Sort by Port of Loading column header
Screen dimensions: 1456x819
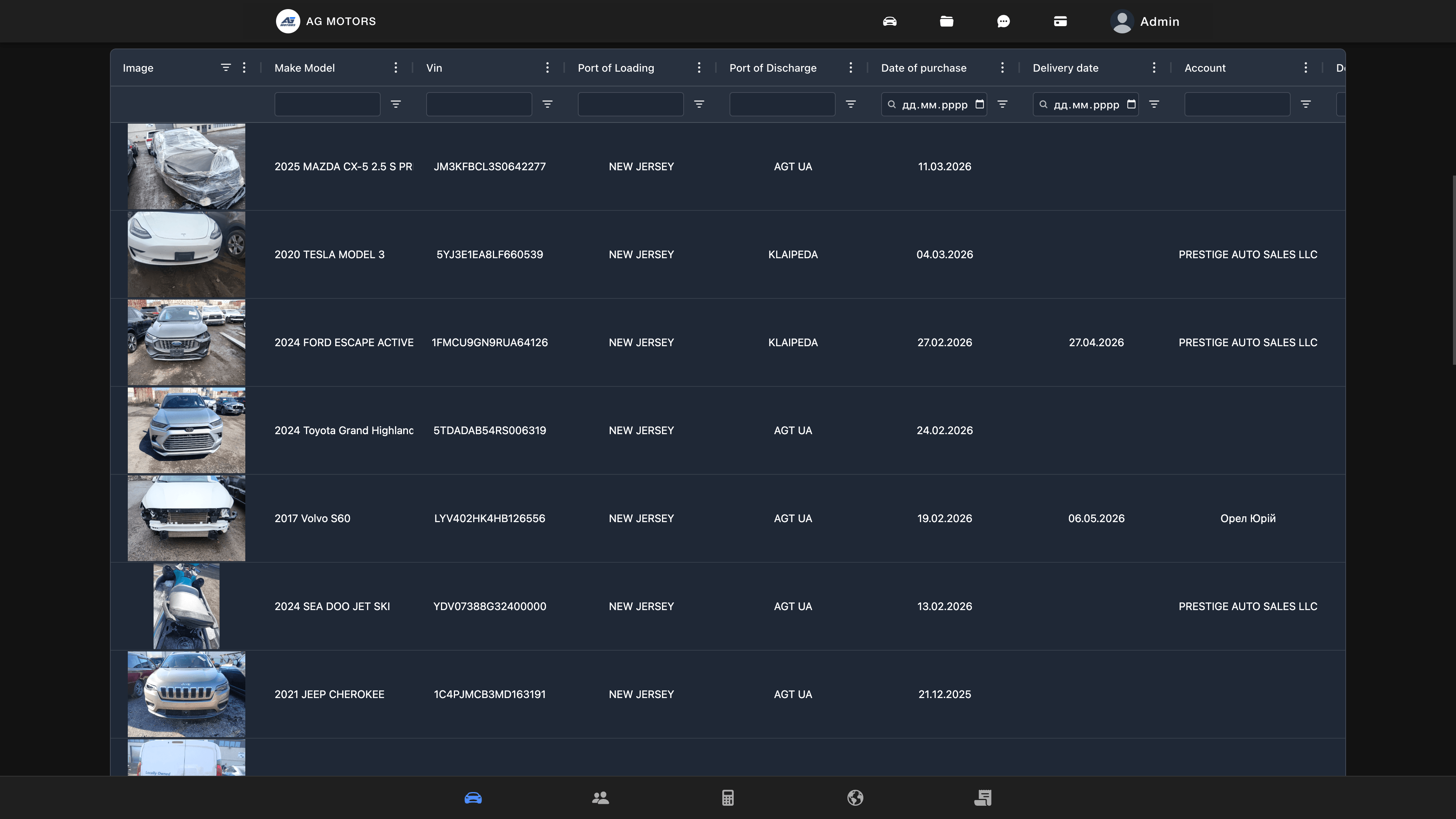pos(615,68)
